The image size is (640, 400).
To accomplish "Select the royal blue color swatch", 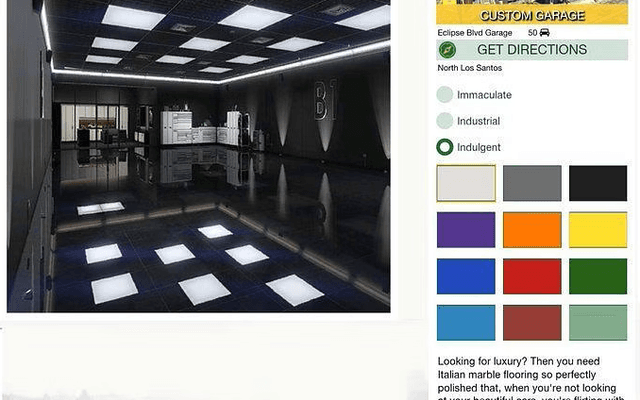I will pyautogui.click(x=466, y=276).
